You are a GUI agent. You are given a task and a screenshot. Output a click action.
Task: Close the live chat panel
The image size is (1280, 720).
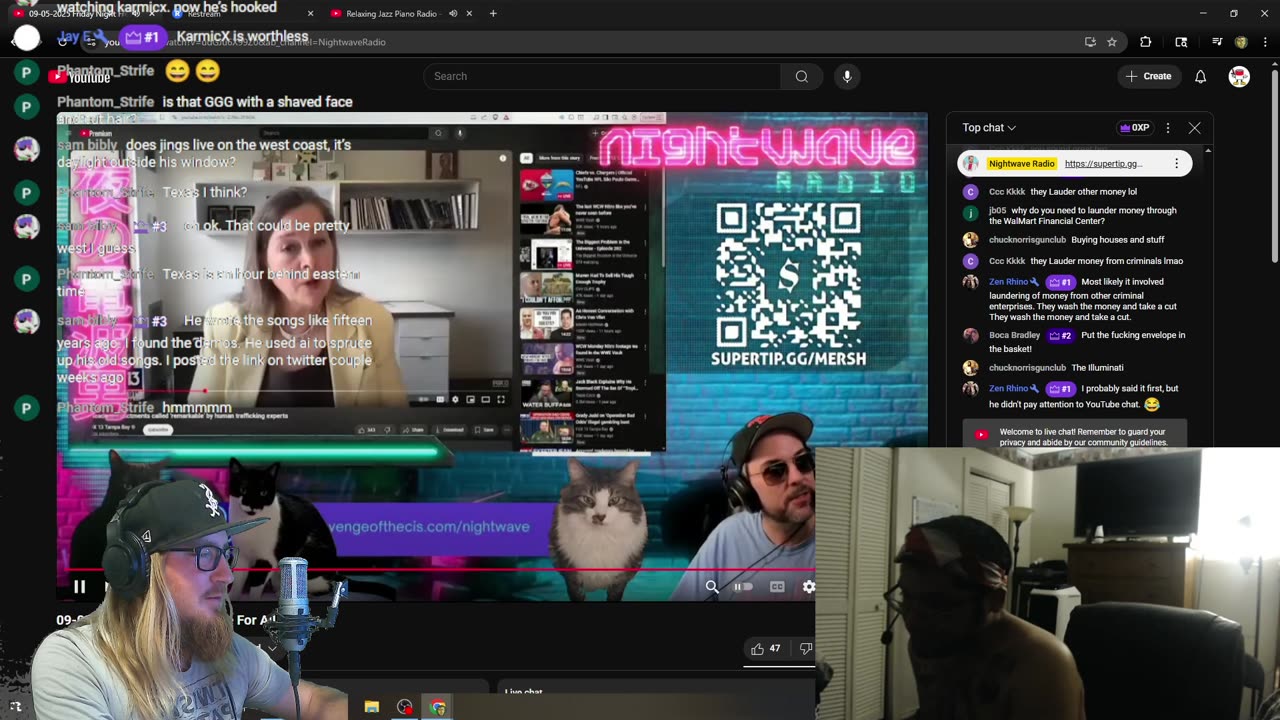1194,128
